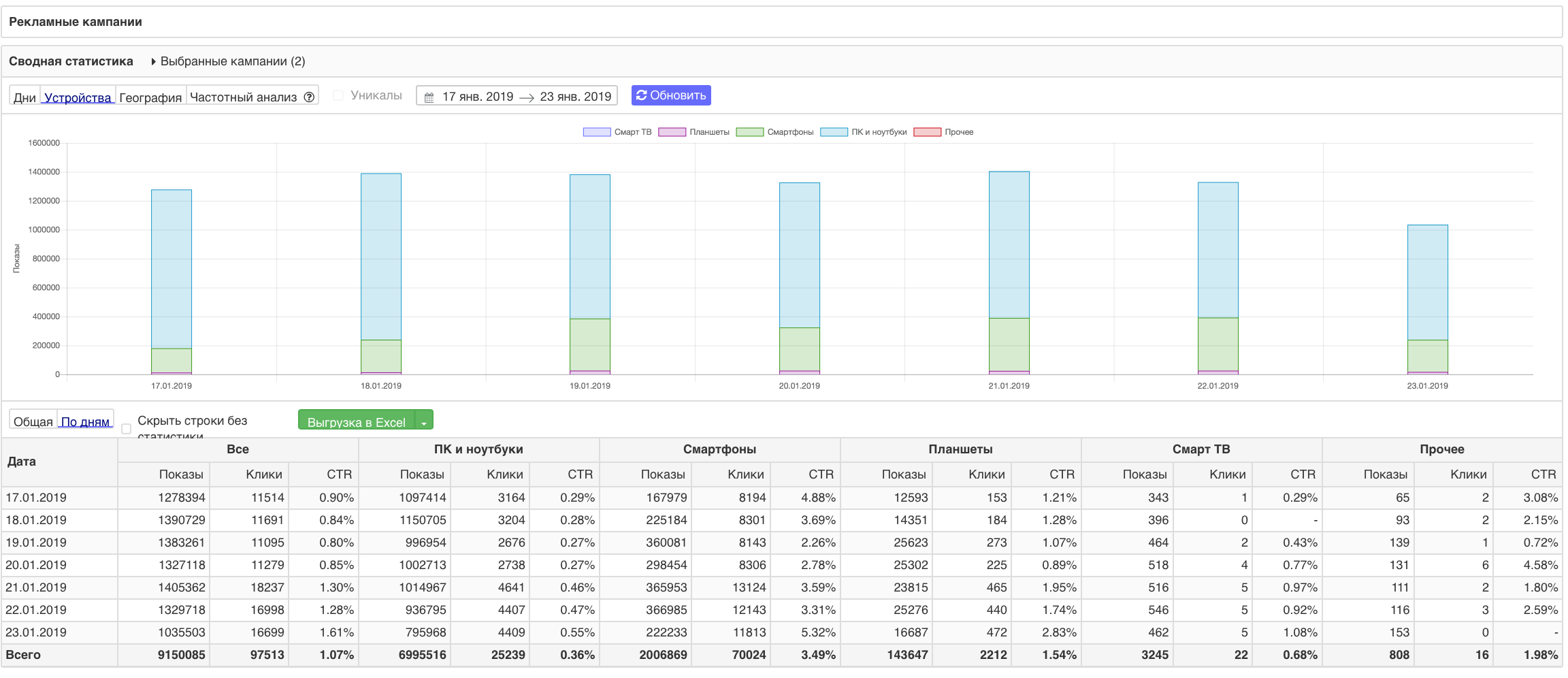This screenshot has height=678, width=1568.
Task: Open the Excel export dropdown arrow
Action: pyautogui.click(x=424, y=422)
